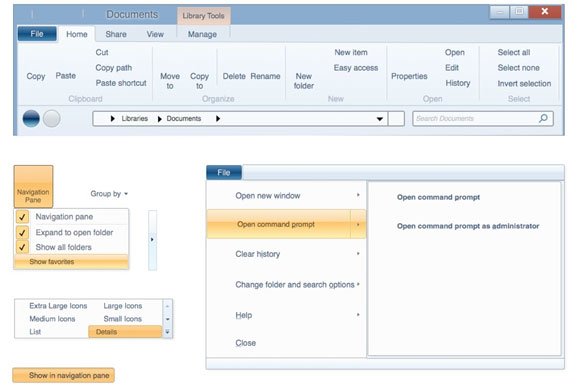Viewport: 580px width, 387px height.
Task: Click Select none in the ribbon
Action: [x=519, y=68]
